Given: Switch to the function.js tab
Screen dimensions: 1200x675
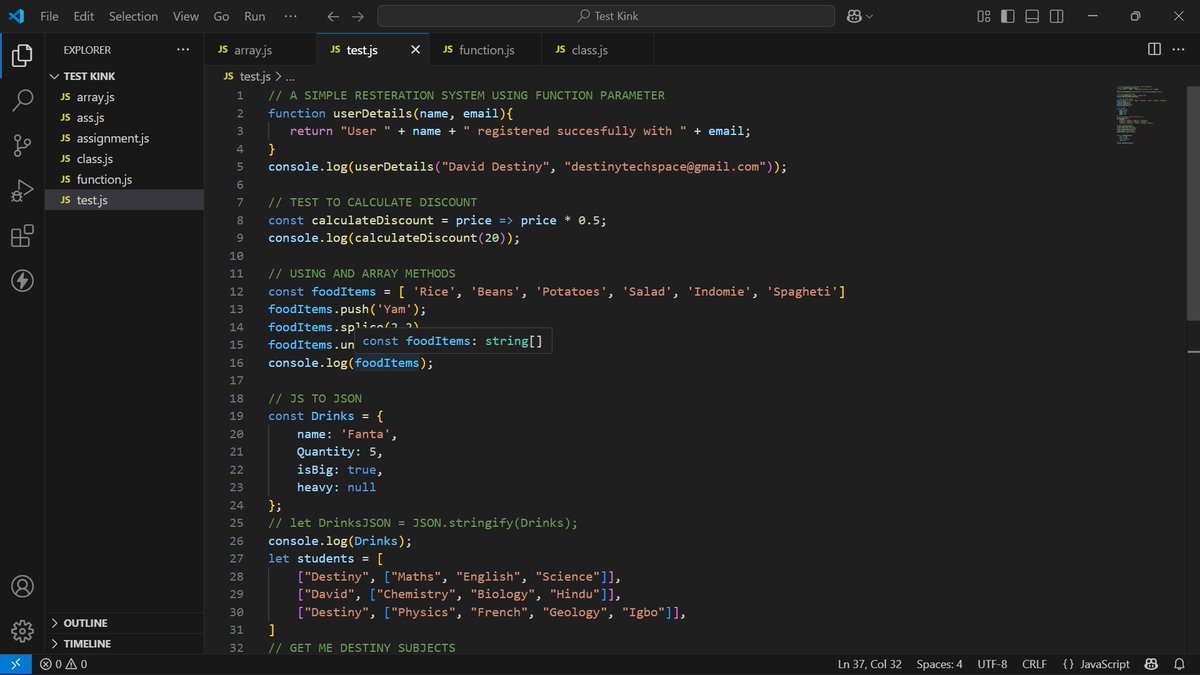Looking at the screenshot, I should [x=486, y=50].
